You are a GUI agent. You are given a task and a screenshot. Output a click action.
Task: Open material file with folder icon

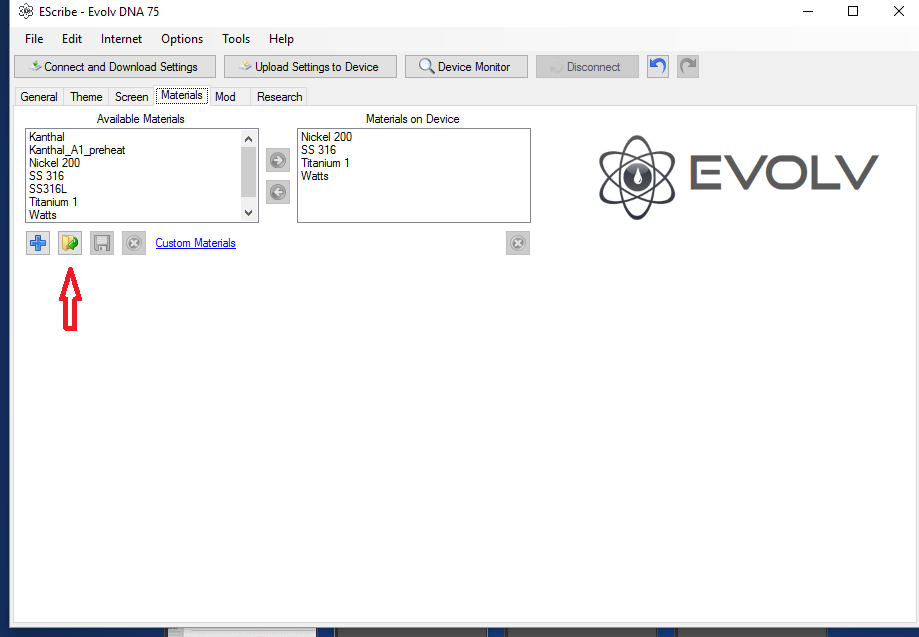click(70, 243)
